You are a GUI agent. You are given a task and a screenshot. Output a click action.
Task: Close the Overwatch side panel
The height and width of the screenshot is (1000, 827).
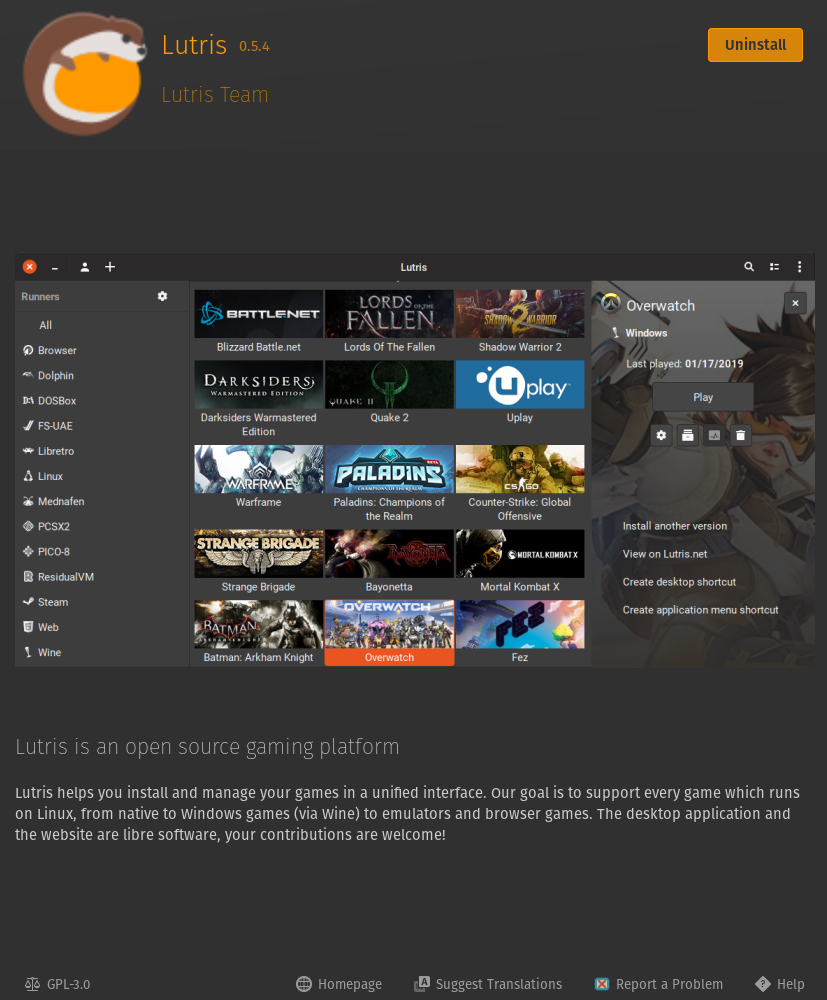click(795, 303)
